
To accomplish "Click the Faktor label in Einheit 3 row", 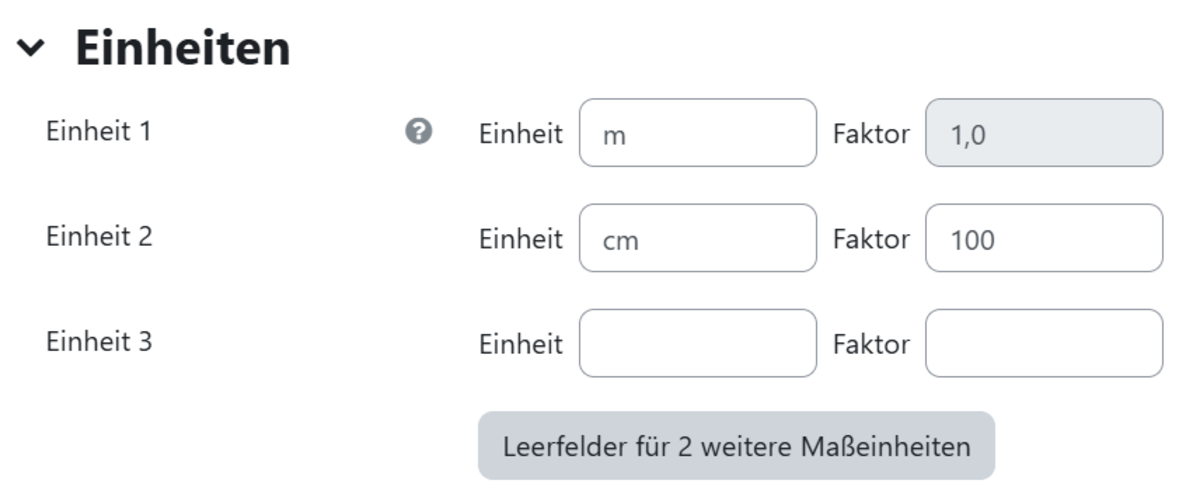I will pos(871,344).
